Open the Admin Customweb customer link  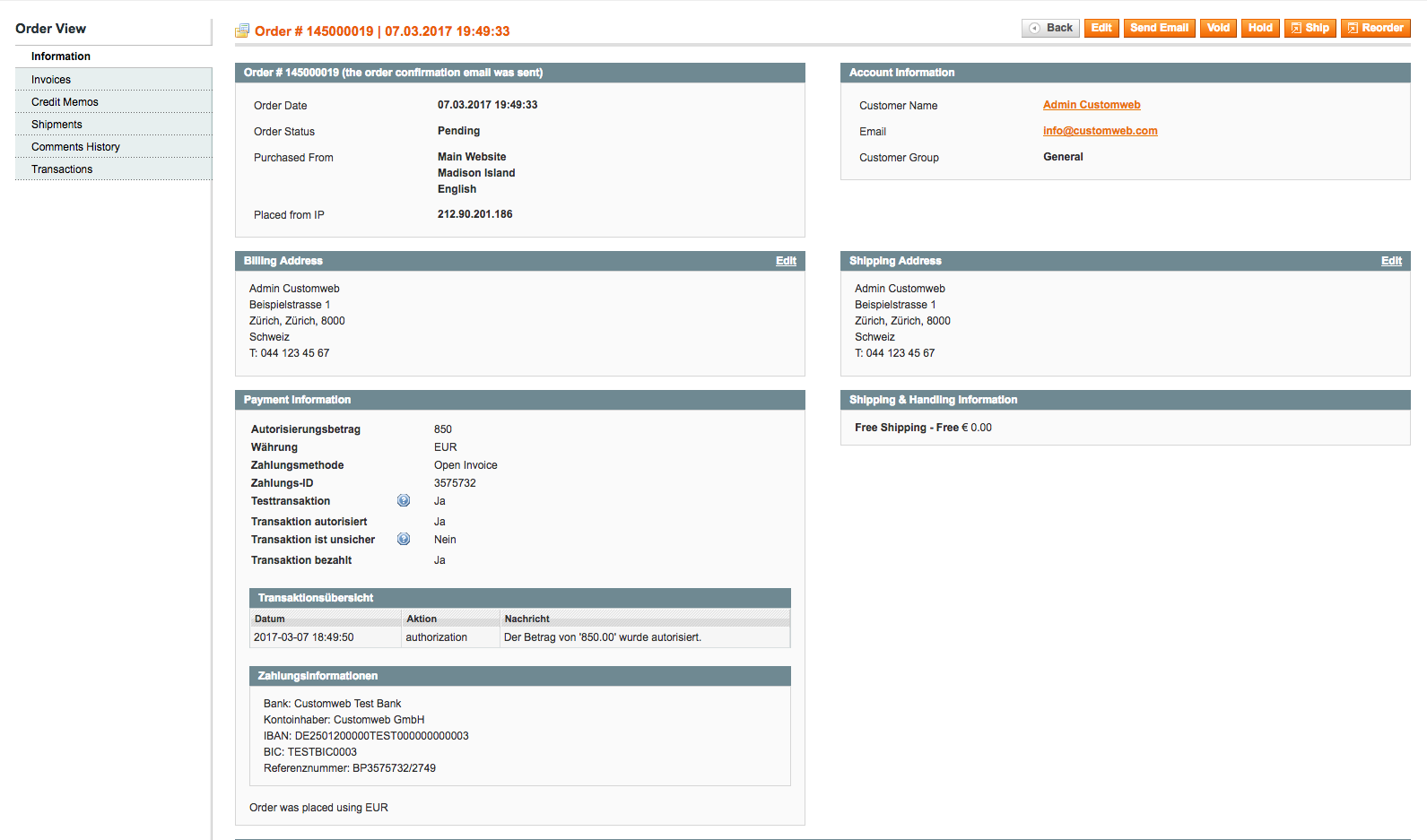[1092, 105]
